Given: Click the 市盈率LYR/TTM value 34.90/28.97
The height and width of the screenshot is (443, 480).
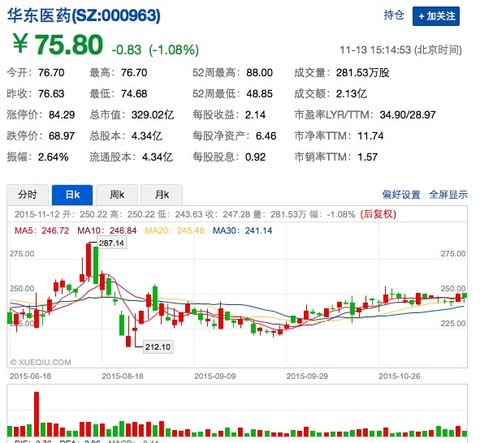Looking at the screenshot, I should click(408, 115).
